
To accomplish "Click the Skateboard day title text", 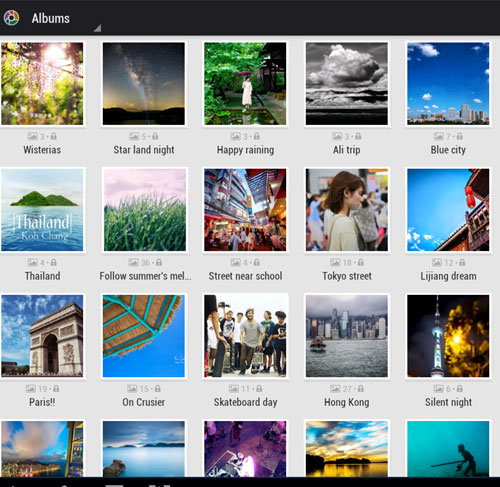I will pyautogui.click(x=245, y=402).
